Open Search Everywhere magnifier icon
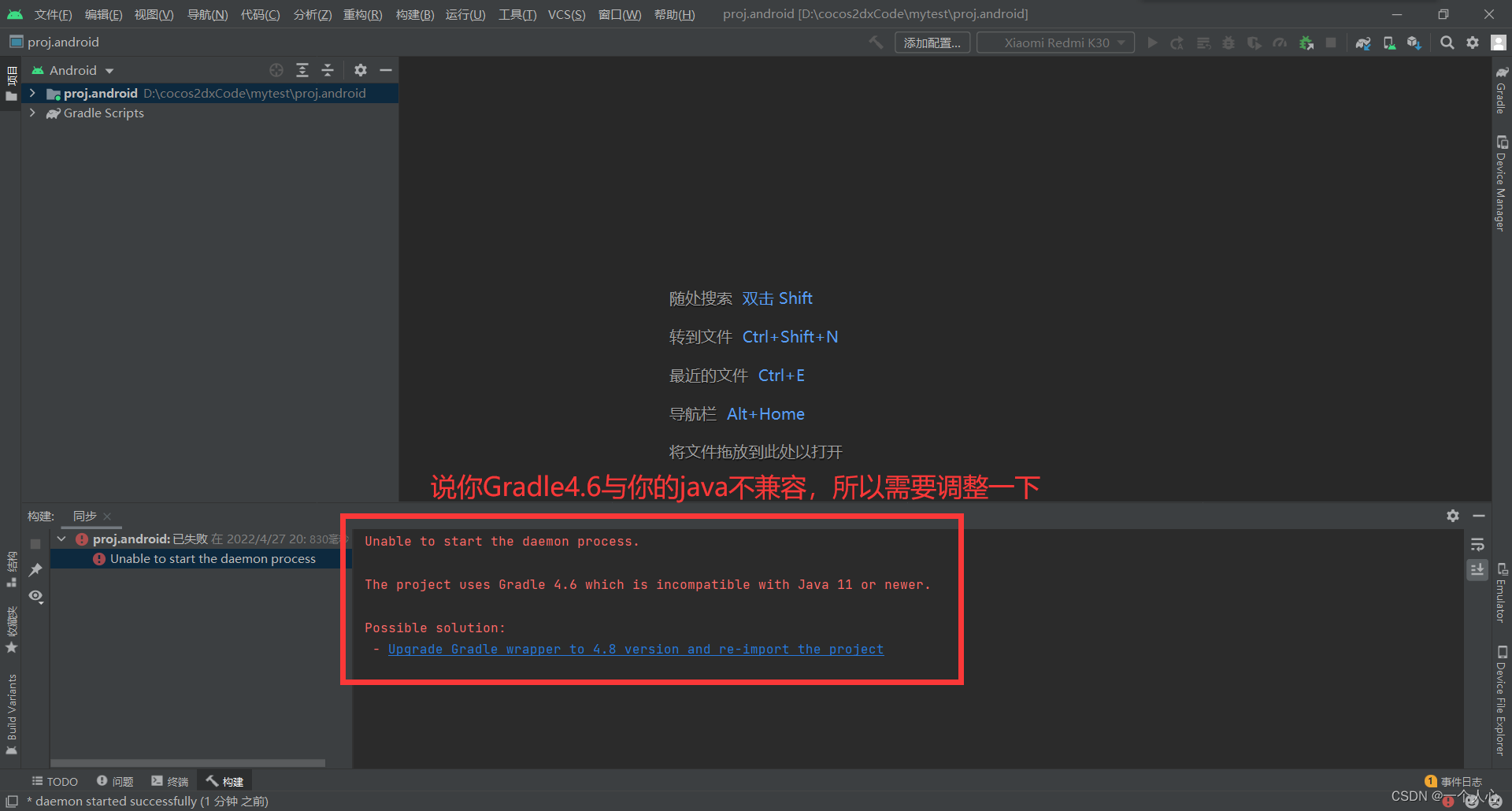 1447,43
